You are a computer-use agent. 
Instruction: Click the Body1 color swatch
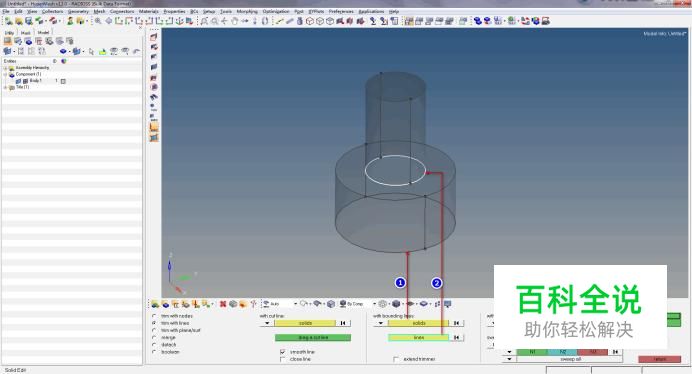point(63,81)
